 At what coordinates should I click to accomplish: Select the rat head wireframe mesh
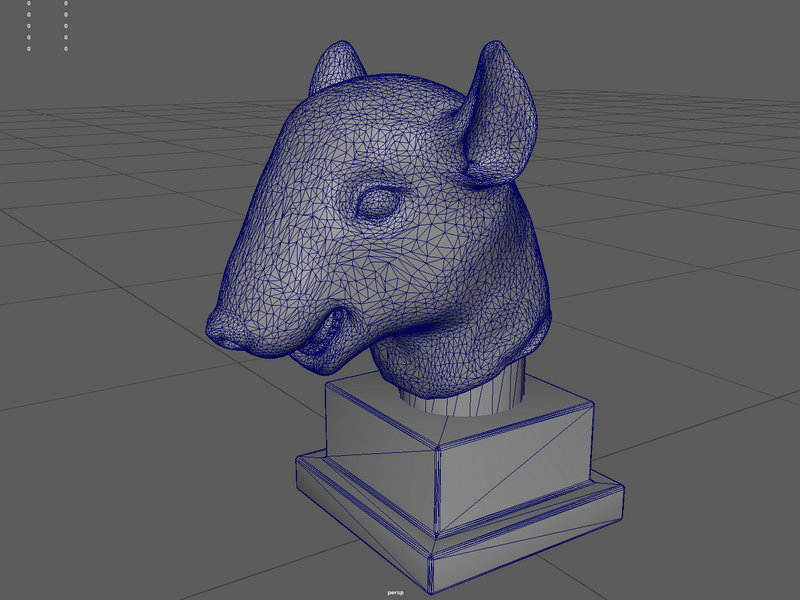(x=378, y=219)
